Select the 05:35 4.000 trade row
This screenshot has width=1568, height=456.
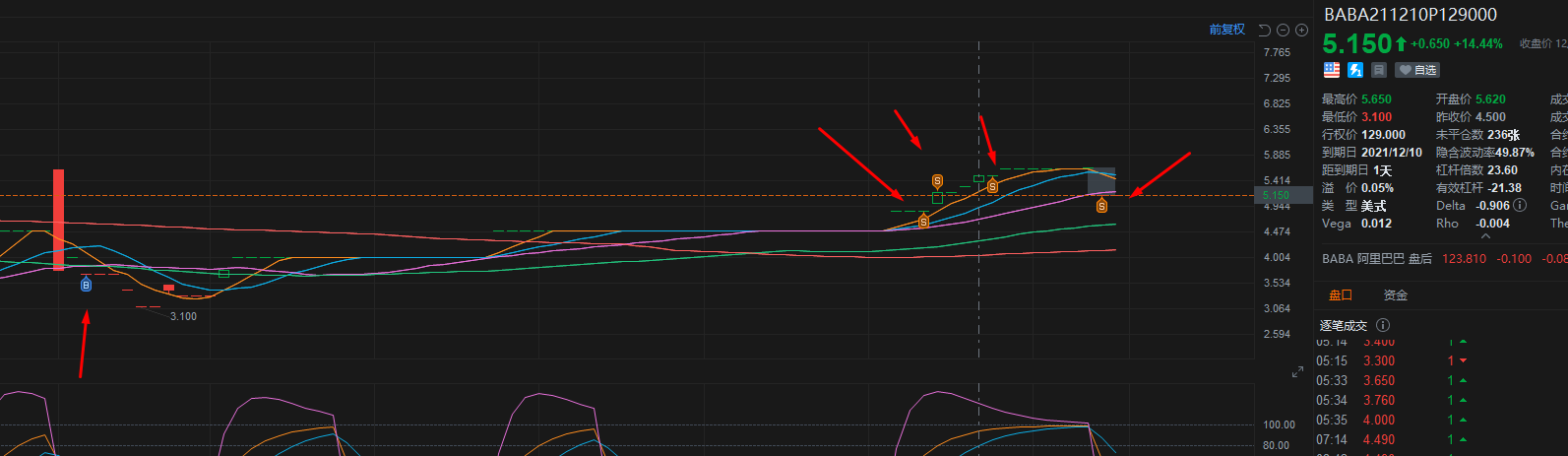coord(1393,420)
